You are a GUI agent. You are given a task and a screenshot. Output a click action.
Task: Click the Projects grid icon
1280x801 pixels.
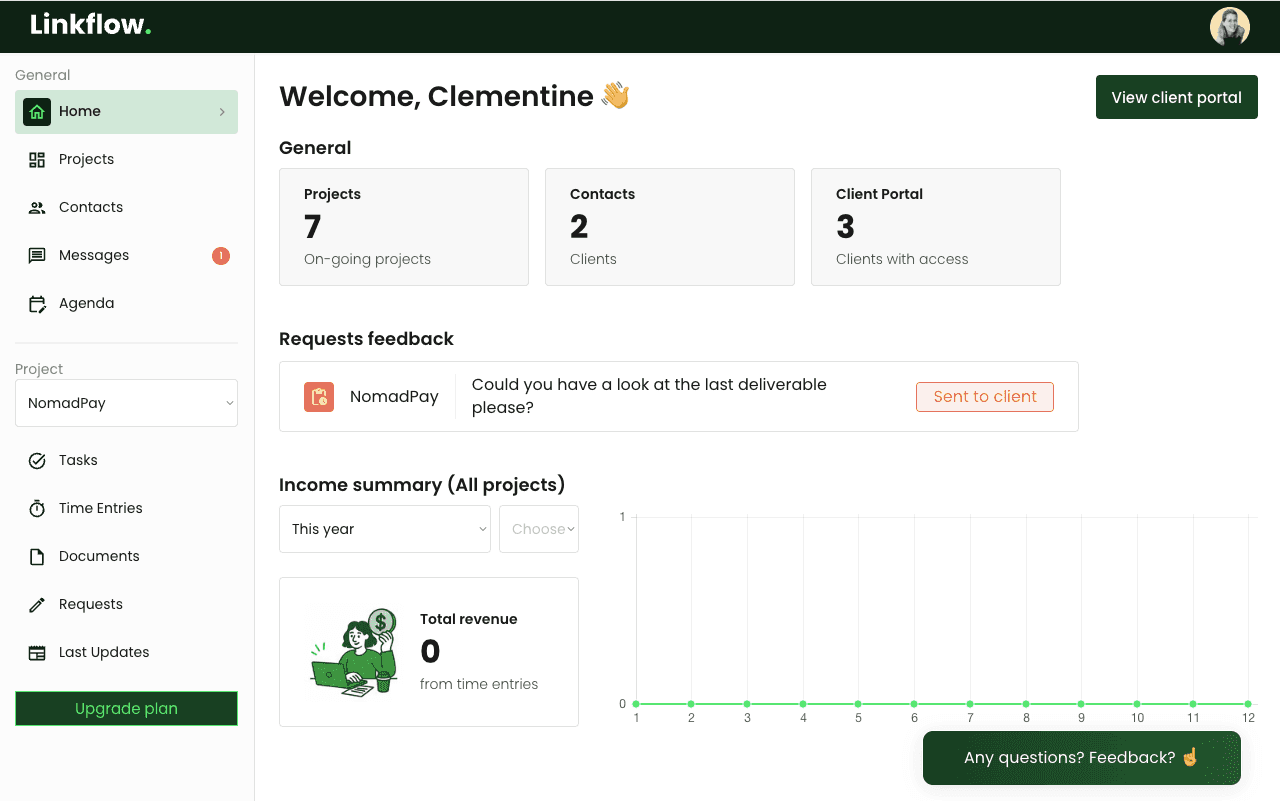coord(37,160)
